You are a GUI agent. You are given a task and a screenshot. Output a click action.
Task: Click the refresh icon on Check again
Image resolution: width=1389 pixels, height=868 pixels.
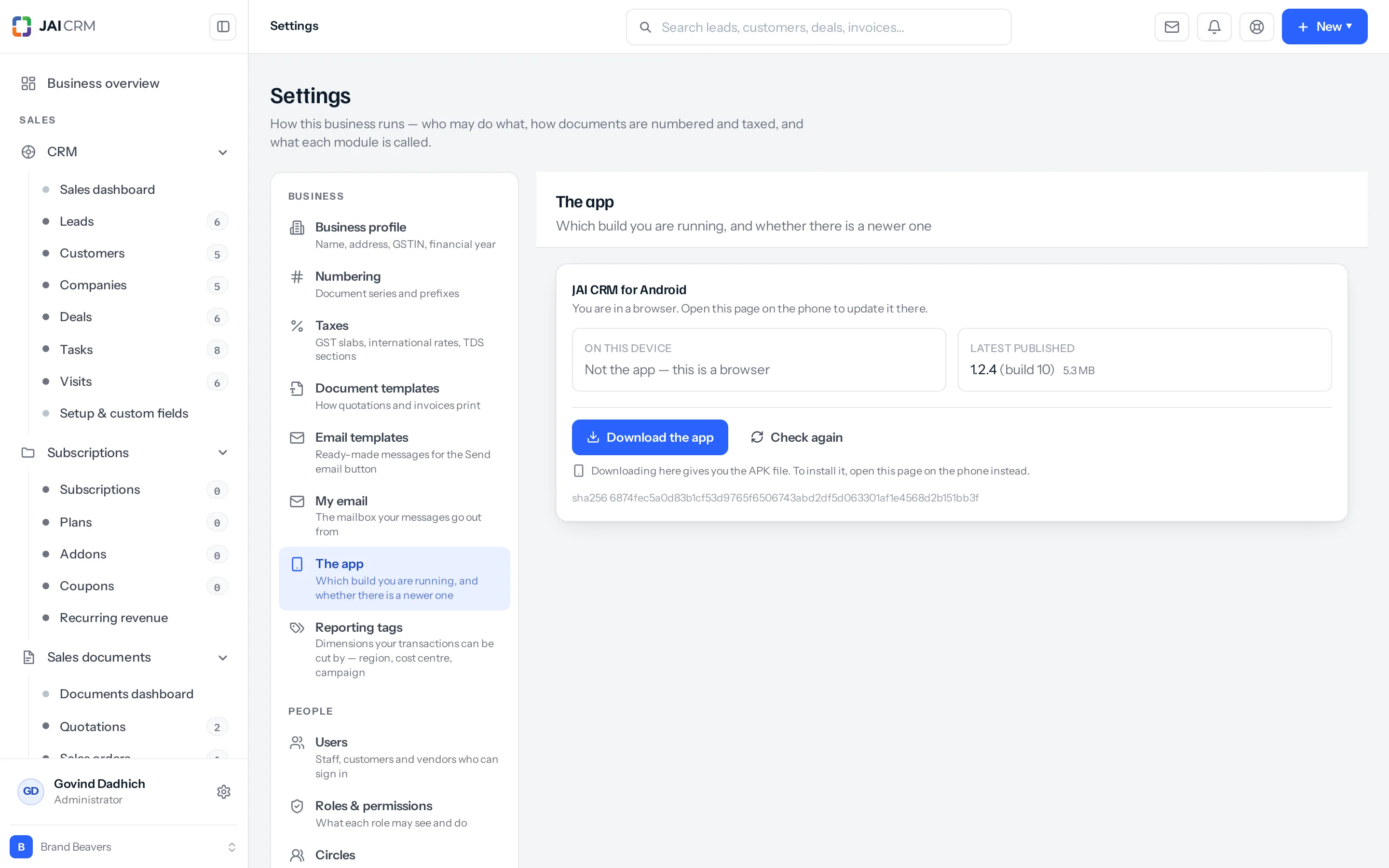(757, 437)
